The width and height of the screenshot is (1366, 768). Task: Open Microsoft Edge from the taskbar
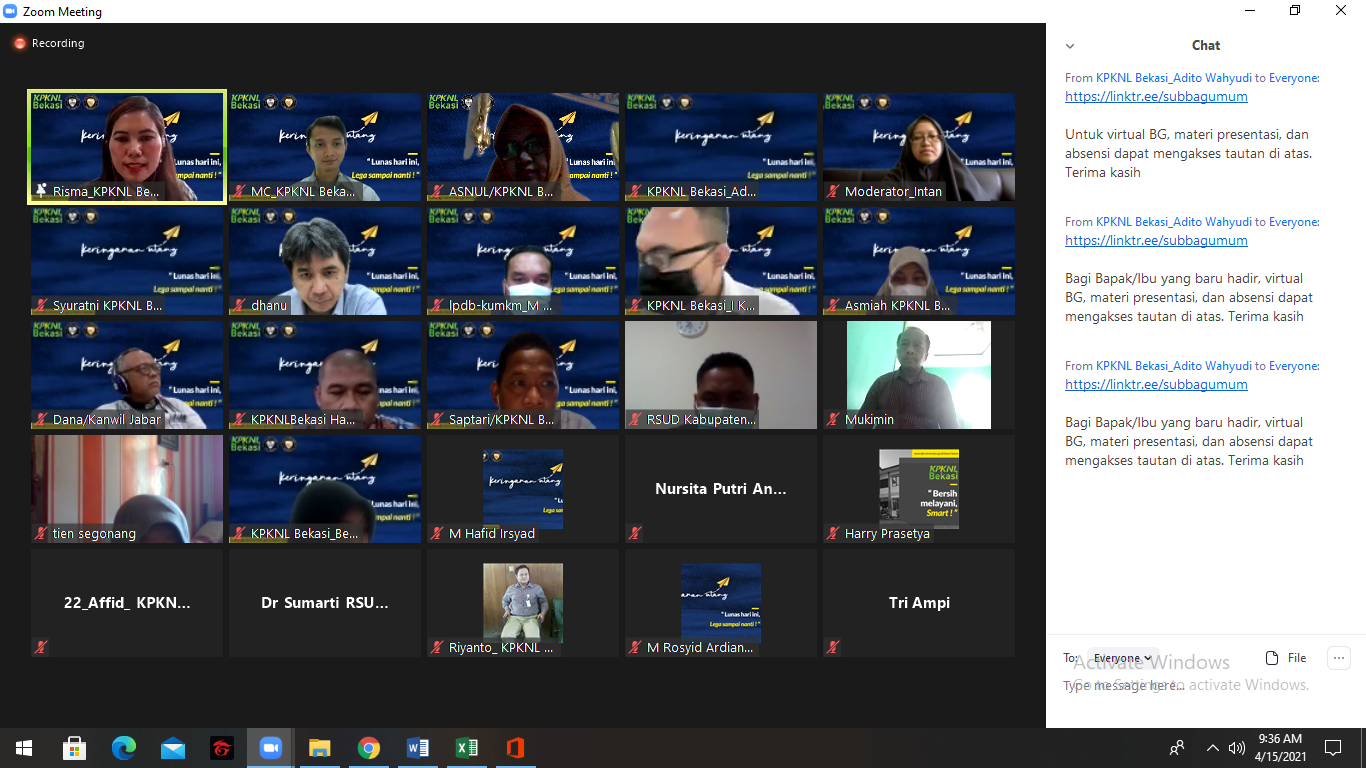(124, 748)
